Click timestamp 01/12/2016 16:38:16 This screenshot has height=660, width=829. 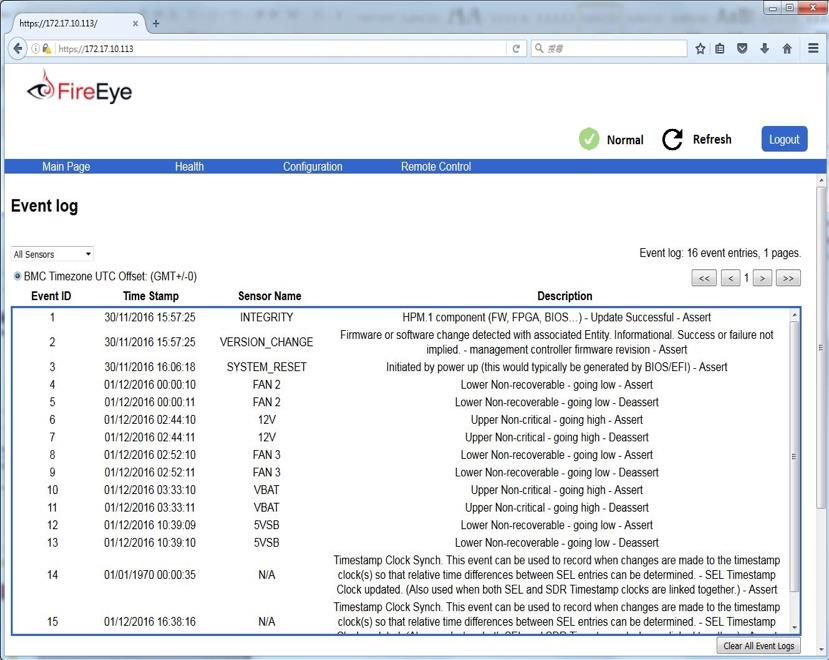pos(150,622)
